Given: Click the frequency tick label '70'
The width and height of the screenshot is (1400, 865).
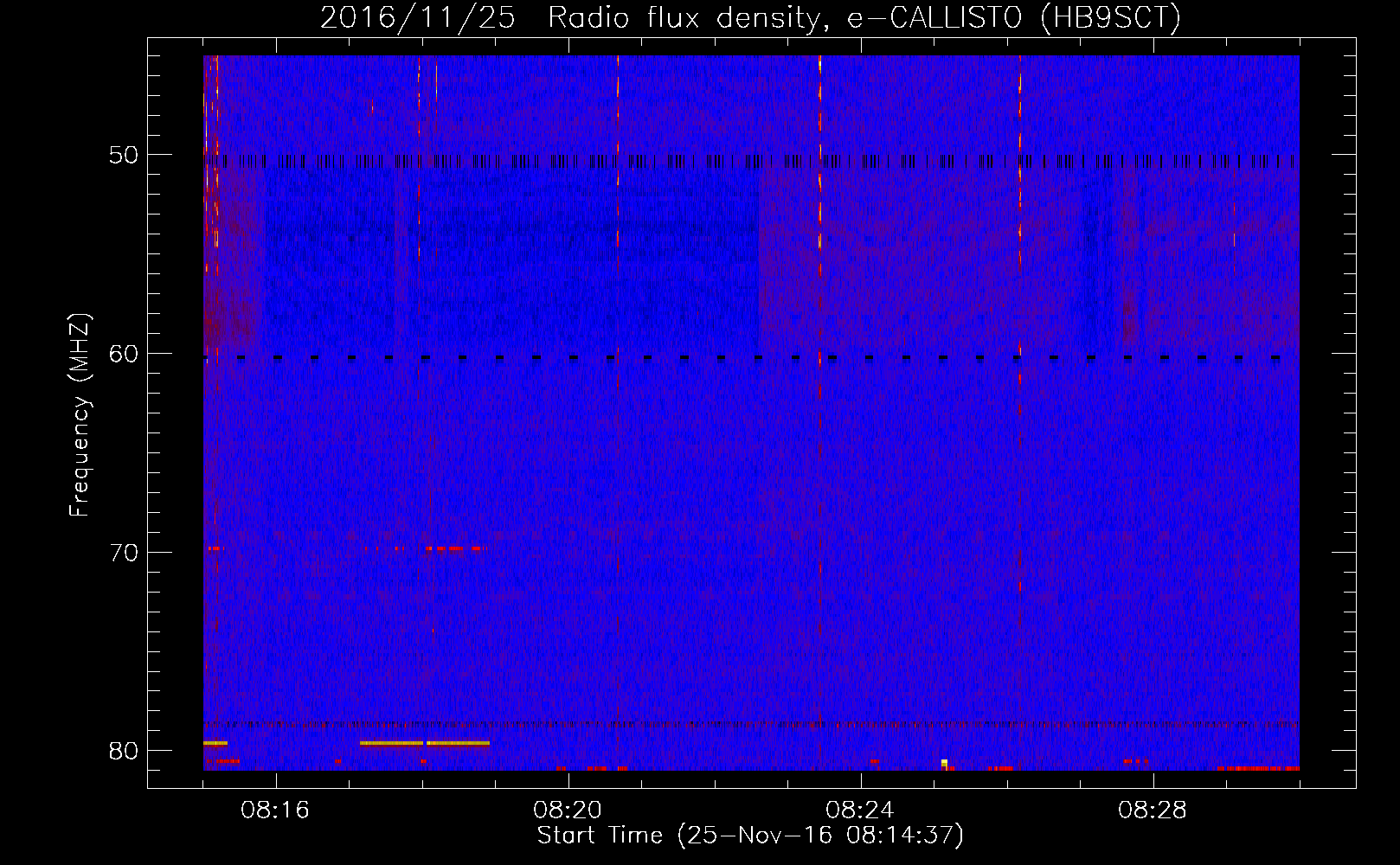Looking at the screenshot, I should [124, 553].
